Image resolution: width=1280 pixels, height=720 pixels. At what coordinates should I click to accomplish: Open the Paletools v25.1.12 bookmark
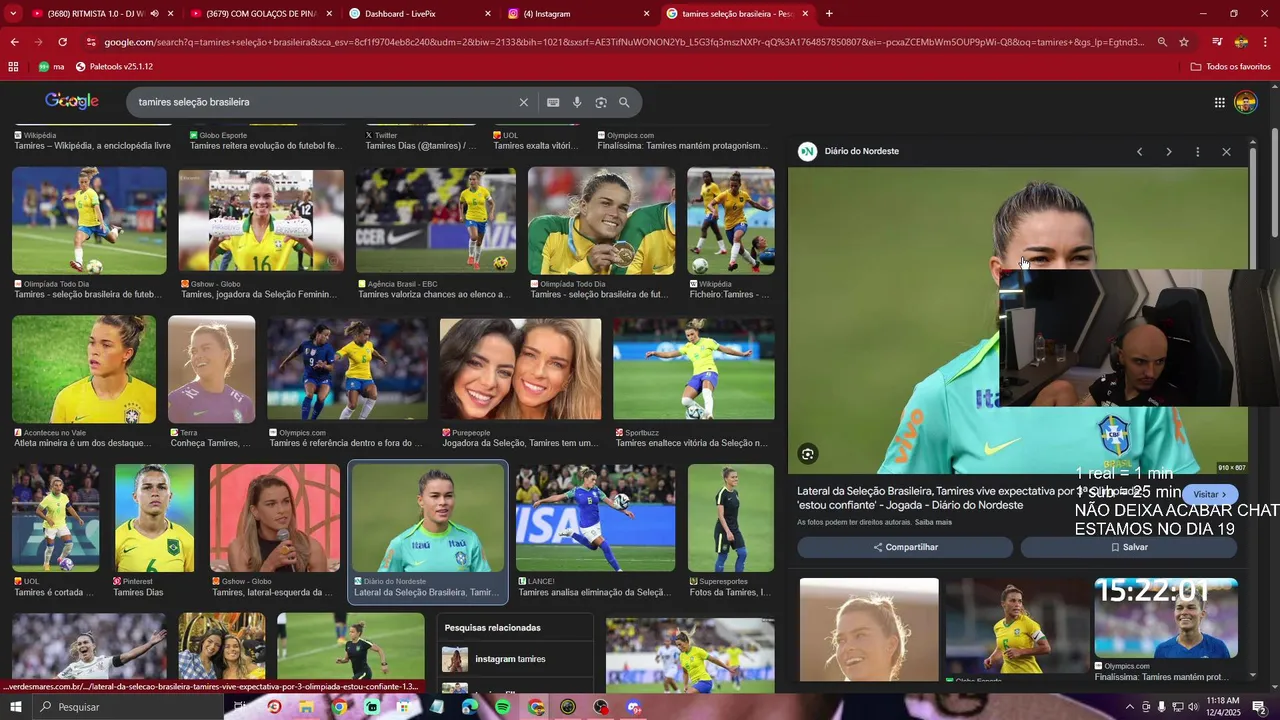(114, 67)
